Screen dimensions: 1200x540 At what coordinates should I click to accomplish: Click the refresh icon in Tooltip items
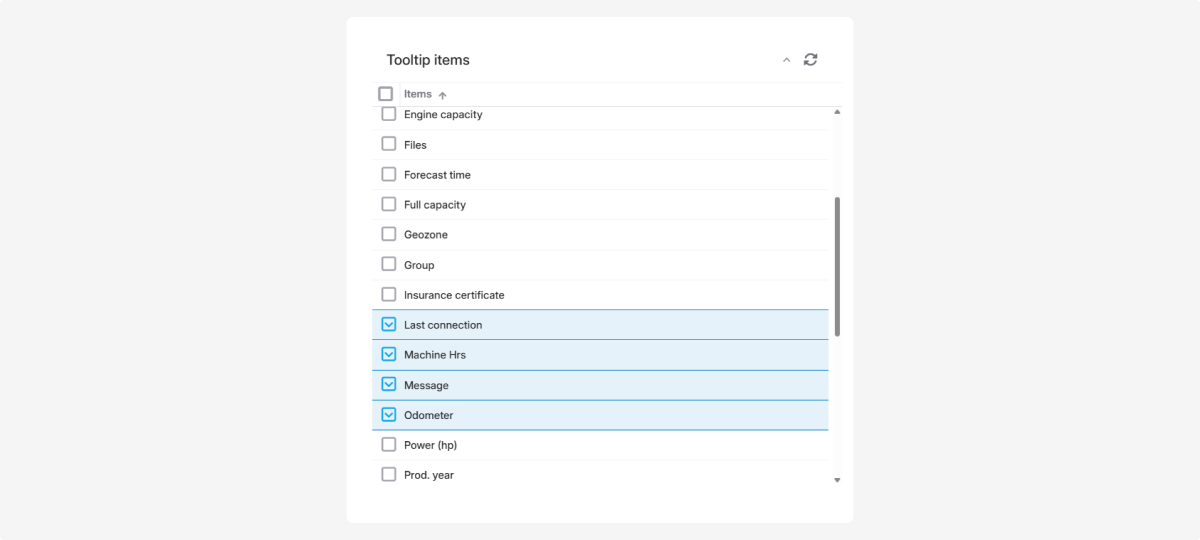point(810,60)
